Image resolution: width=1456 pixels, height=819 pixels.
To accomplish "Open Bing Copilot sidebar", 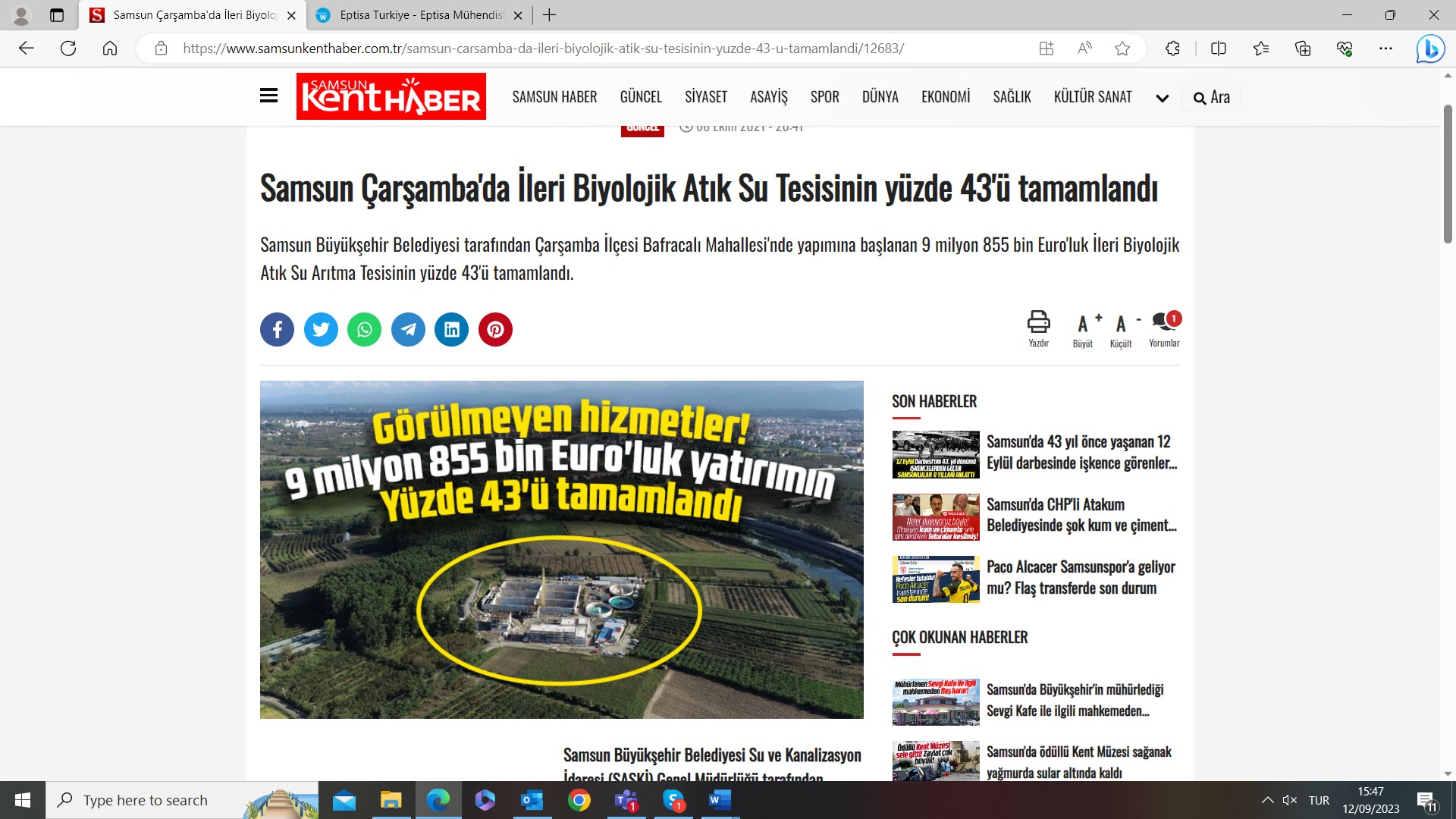I will (x=1430, y=49).
